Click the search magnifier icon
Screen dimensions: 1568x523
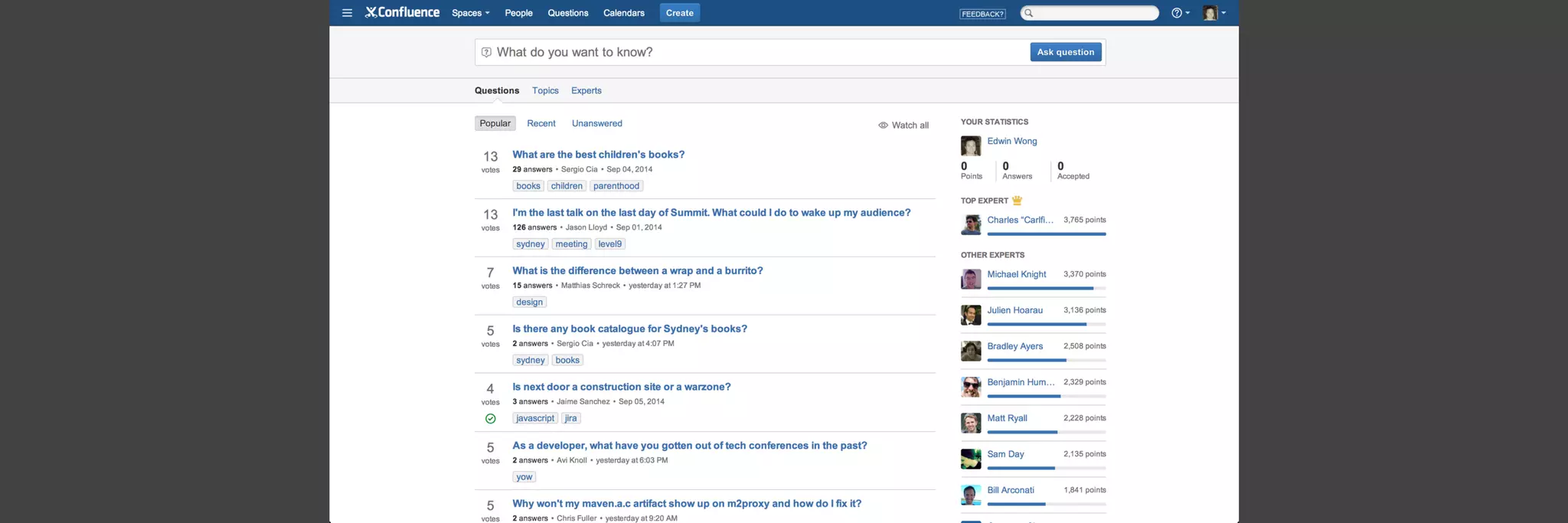tap(1029, 13)
